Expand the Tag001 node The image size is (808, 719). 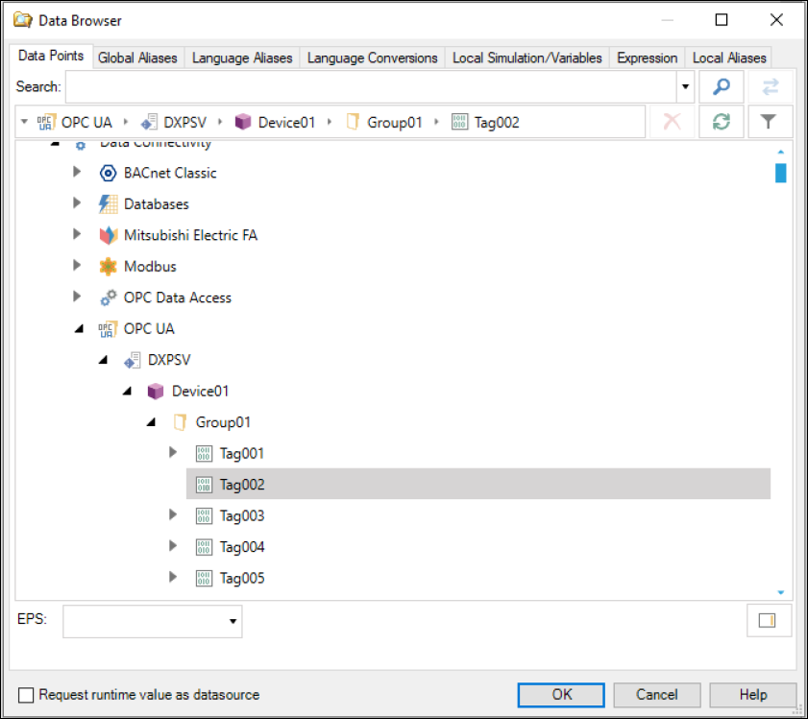pyautogui.click(x=174, y=453)
